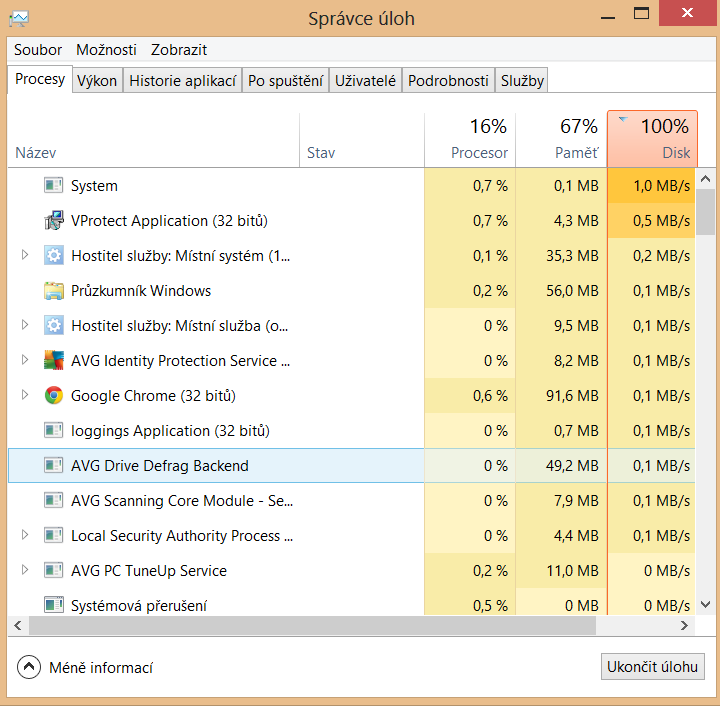Expand Local Security Authority Process row
720x706 pixels.
[x=25, y=535]
